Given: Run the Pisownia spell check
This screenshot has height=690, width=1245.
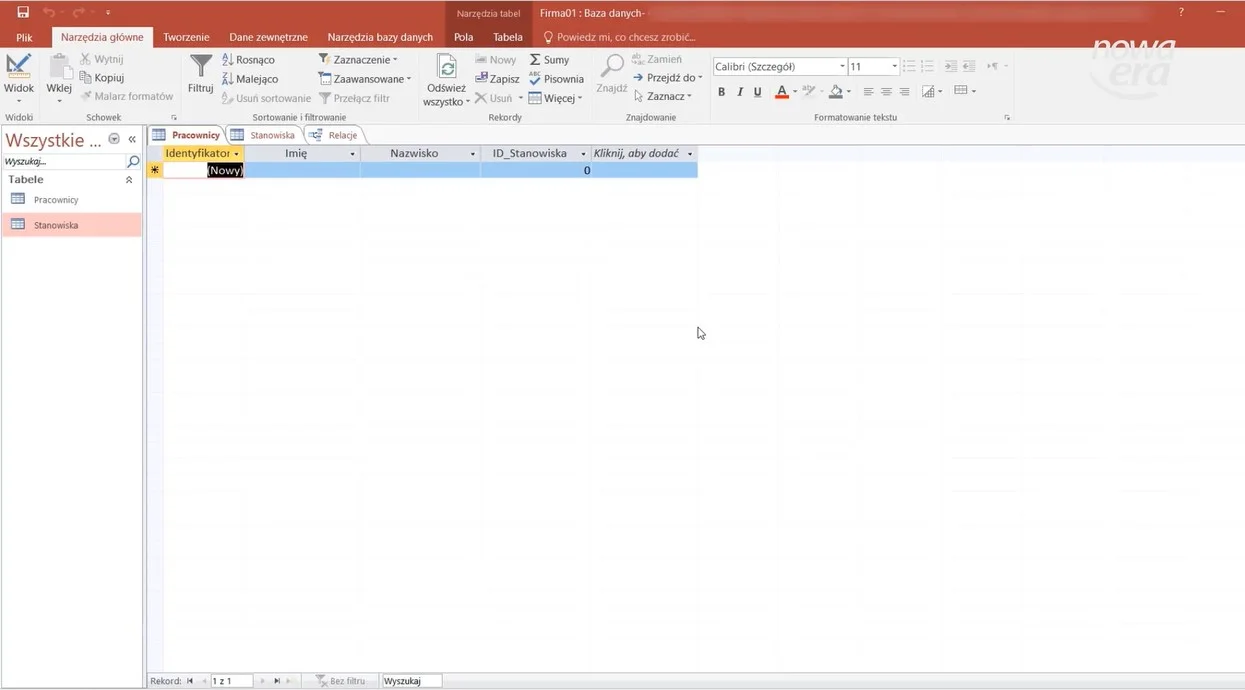Looking at the screenshot, I should (x=556, y=79).
